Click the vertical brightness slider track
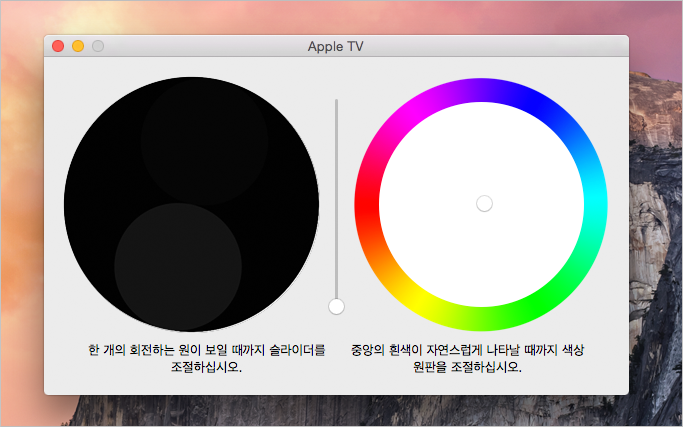Image resolution: width=683 pixels, height=427 pixels. [x=336, y=200]
